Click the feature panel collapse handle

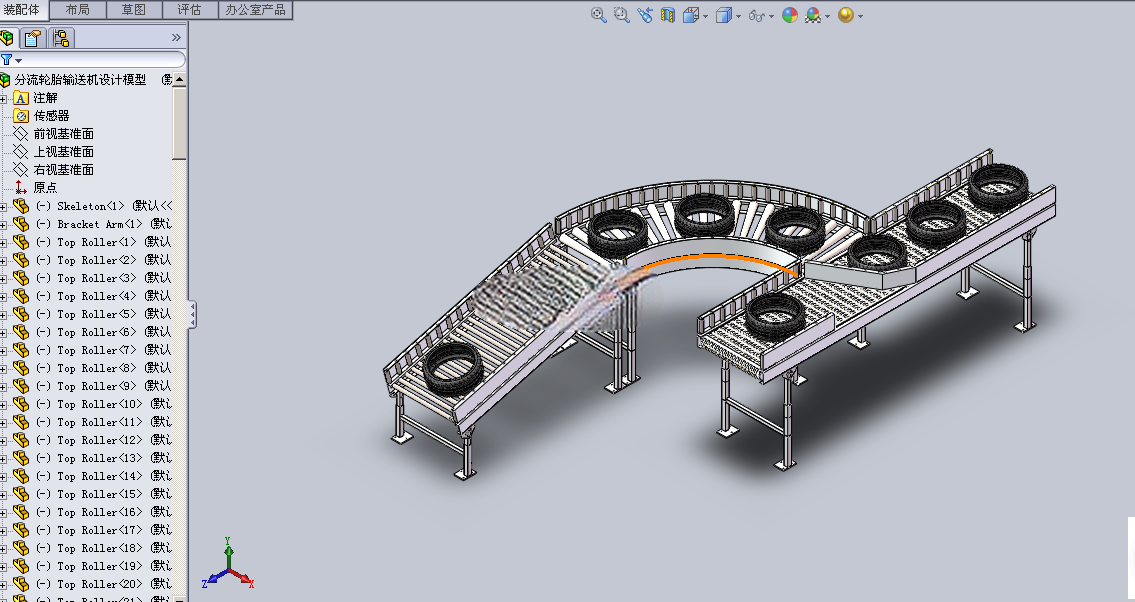(x=193, y=314)
